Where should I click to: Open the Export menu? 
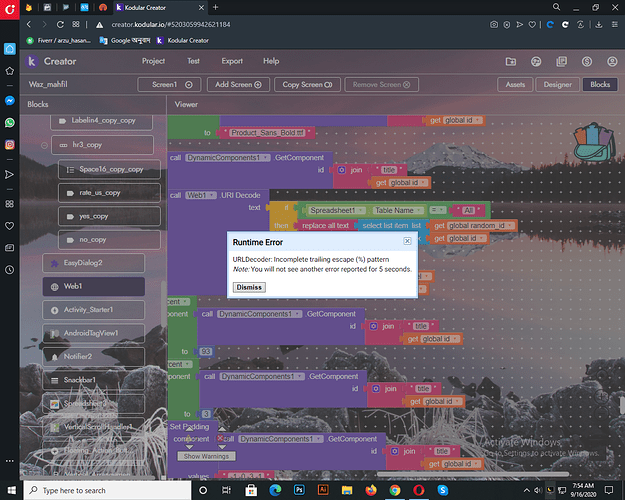232,61
